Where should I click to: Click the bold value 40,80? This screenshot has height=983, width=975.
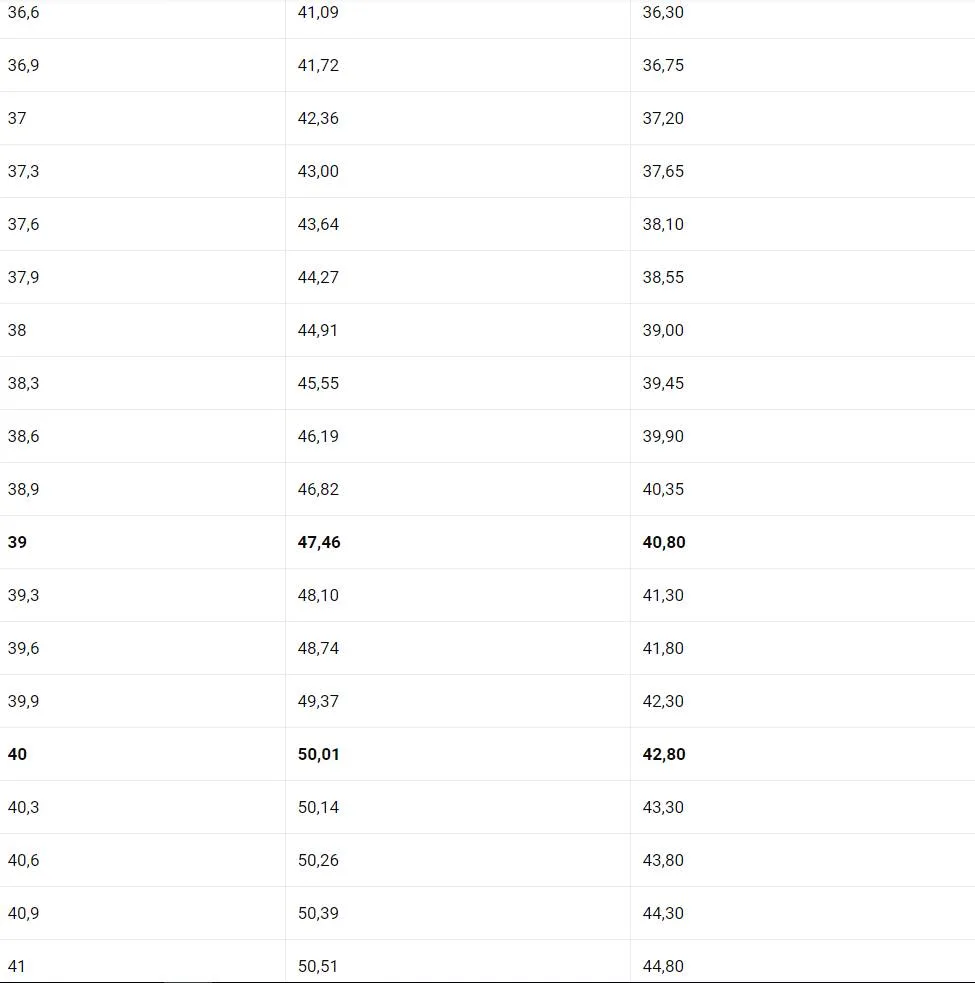pos(664,542)
